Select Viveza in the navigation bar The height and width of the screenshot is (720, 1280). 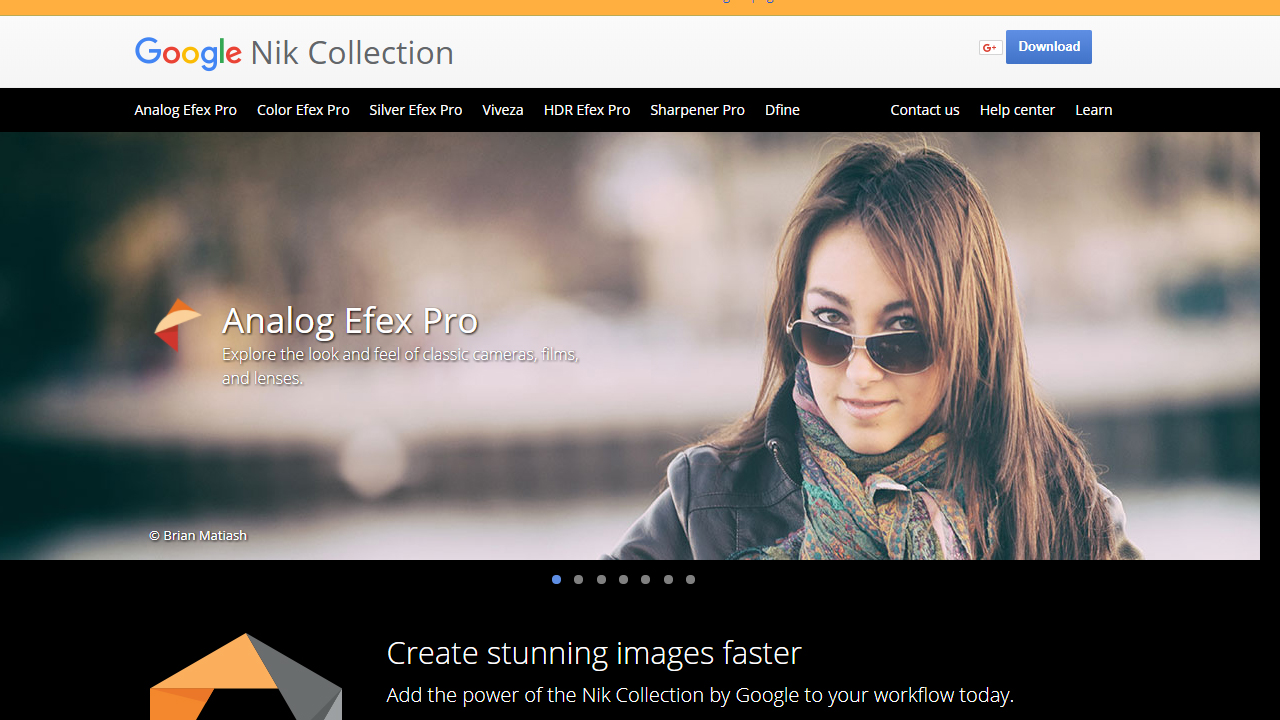coord(503,110)
